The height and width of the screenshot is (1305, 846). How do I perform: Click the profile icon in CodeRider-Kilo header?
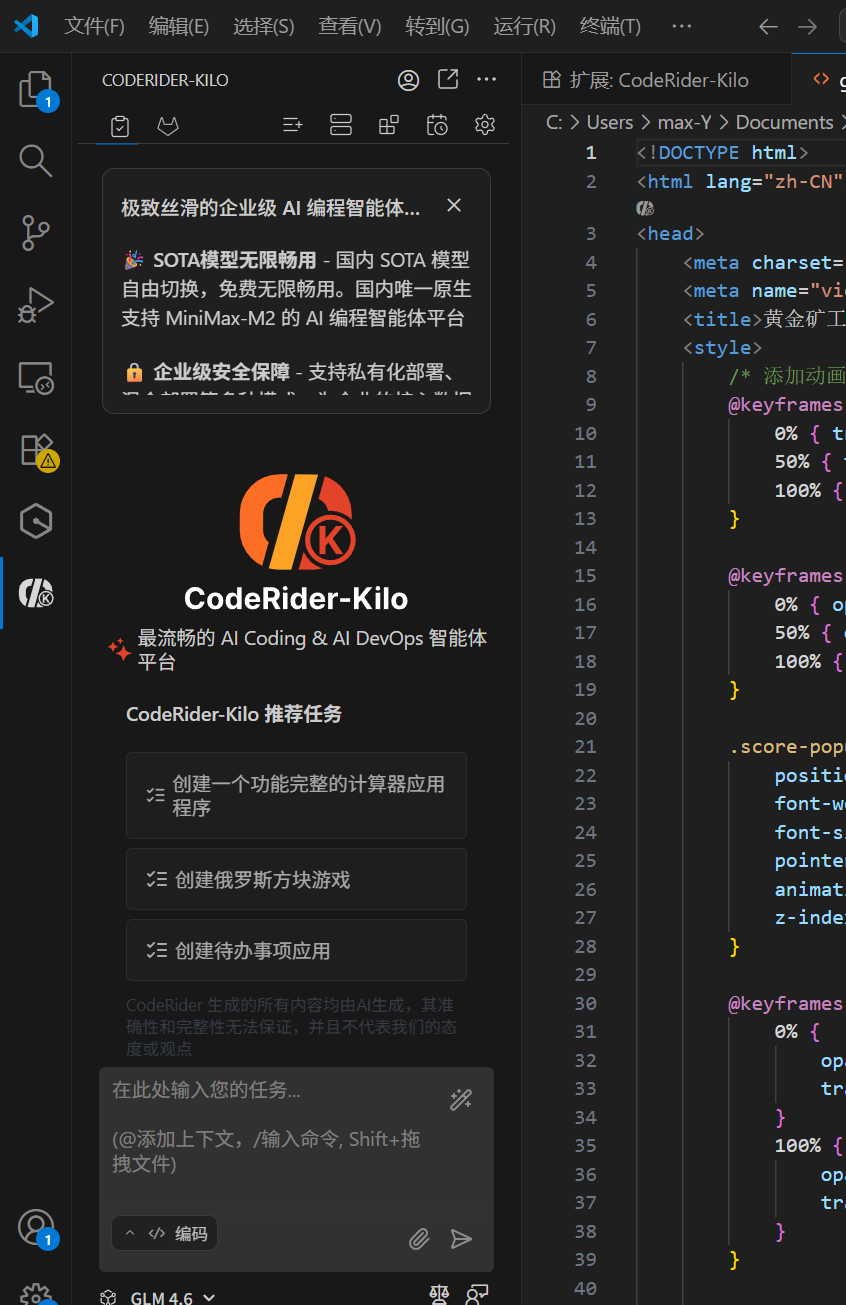pos(408,80)
